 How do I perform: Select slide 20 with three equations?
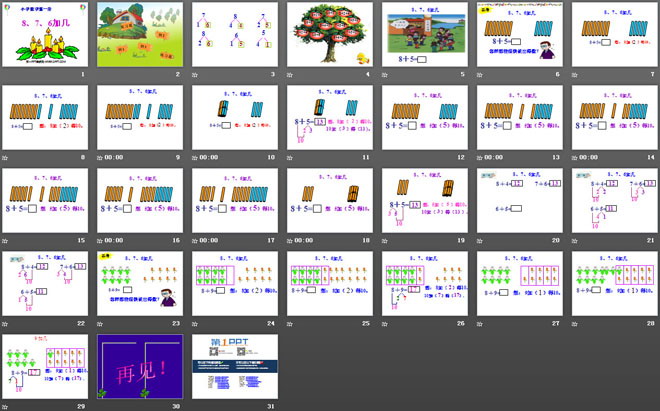click(x=520, y=200)
